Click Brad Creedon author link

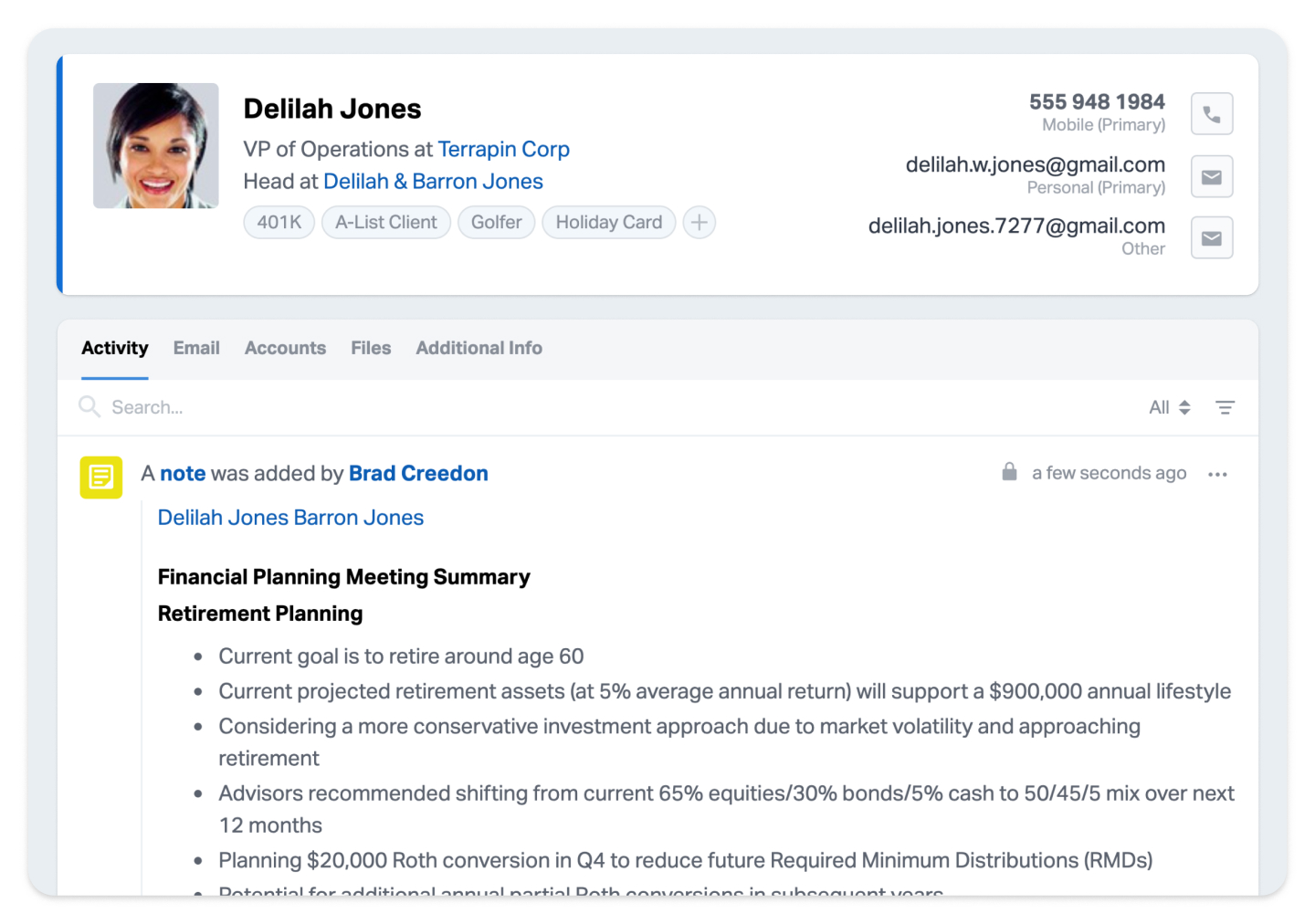click(418, 474)
